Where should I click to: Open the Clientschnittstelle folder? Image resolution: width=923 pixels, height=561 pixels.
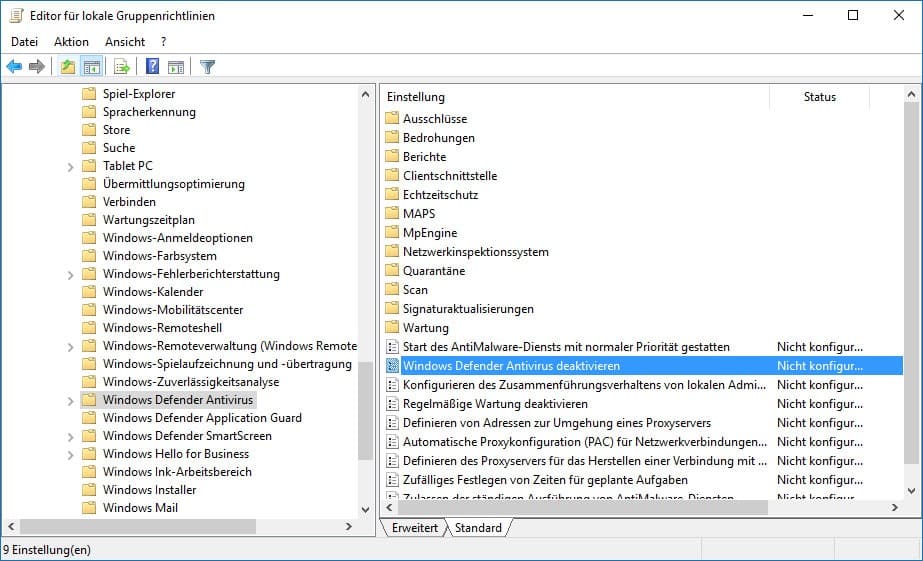[x=450, y=175]
